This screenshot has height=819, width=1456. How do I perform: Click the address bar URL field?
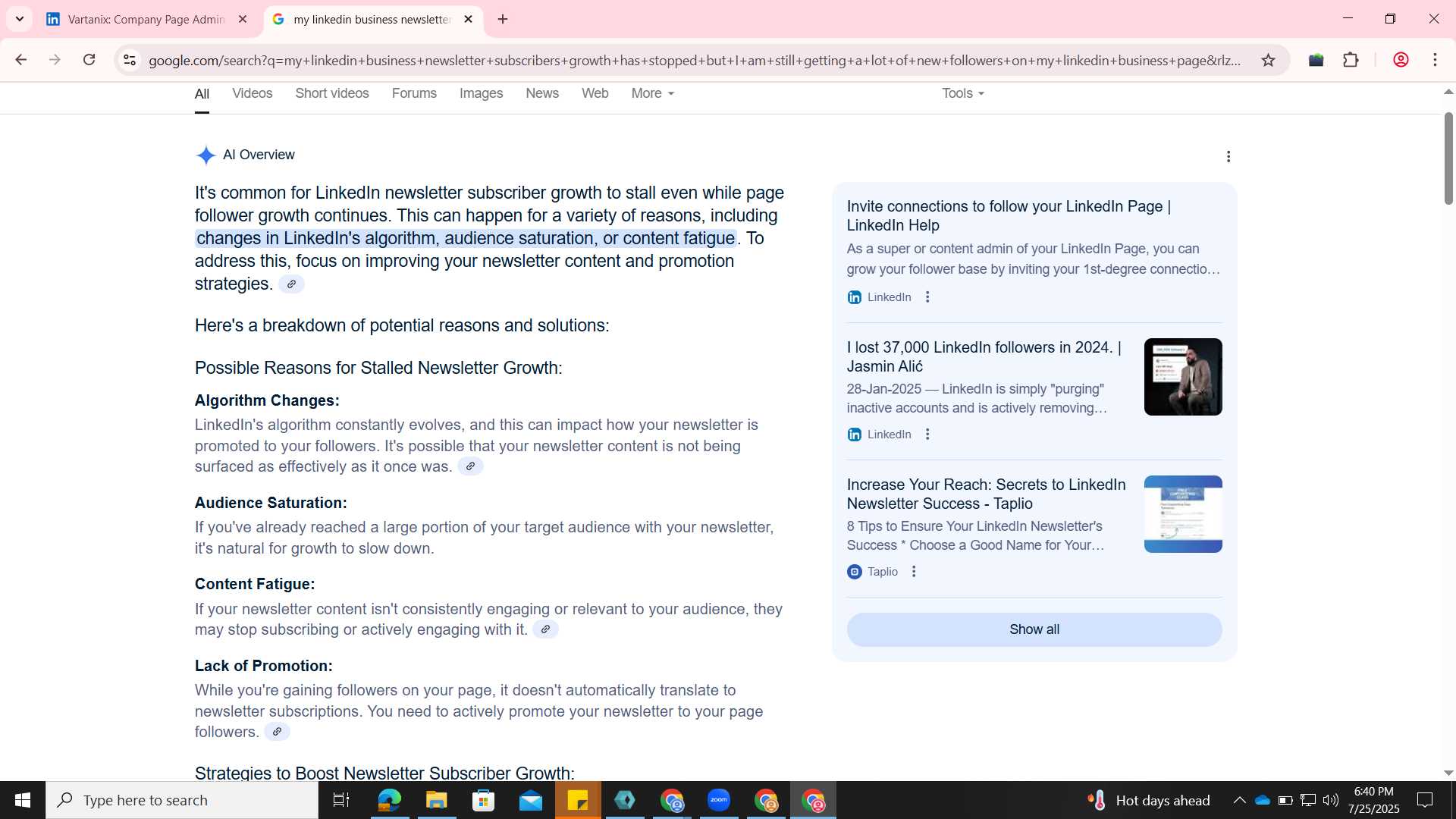tap(694, 60)
